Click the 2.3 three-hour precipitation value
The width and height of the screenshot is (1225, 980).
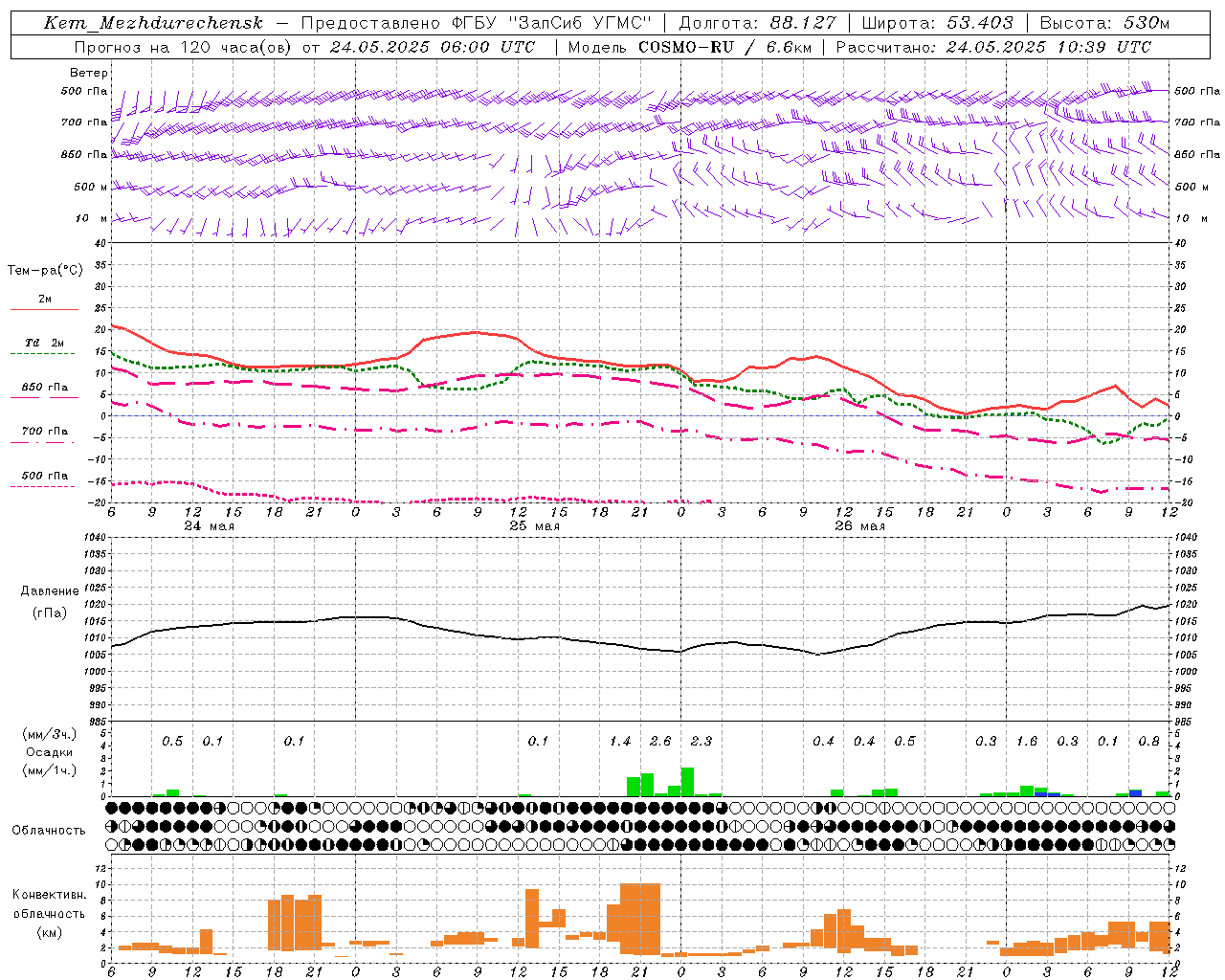tap(702, 741)
